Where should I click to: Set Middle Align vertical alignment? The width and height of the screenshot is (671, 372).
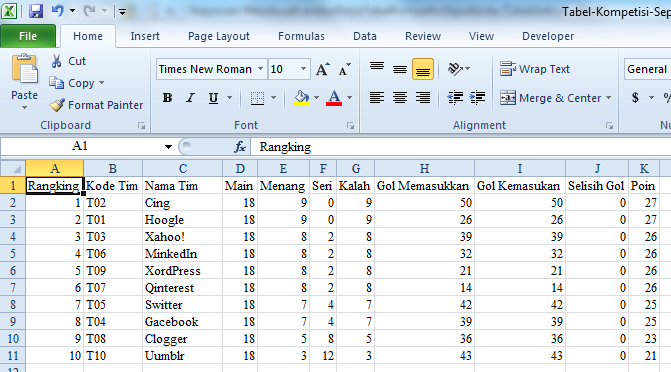point(400,69)
